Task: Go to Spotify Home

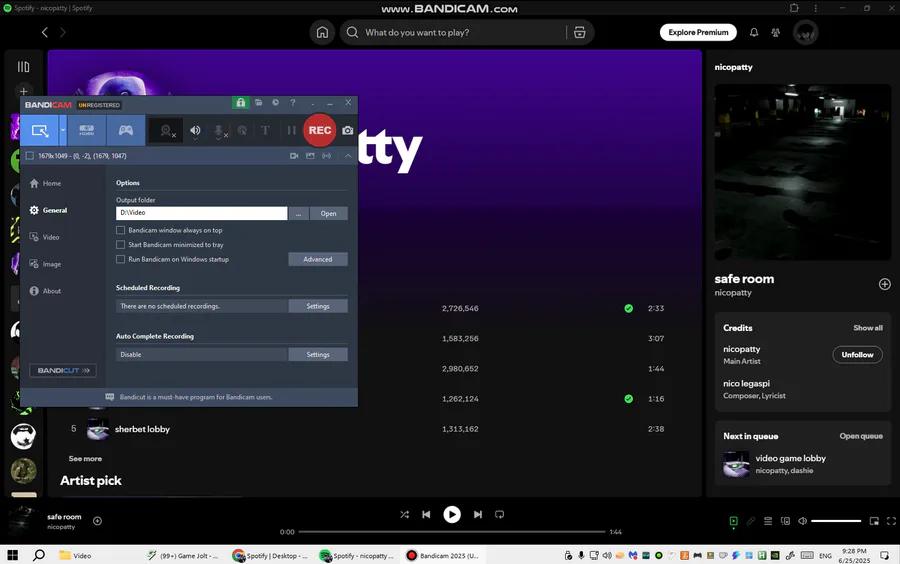Action: (x=323, y=32)
